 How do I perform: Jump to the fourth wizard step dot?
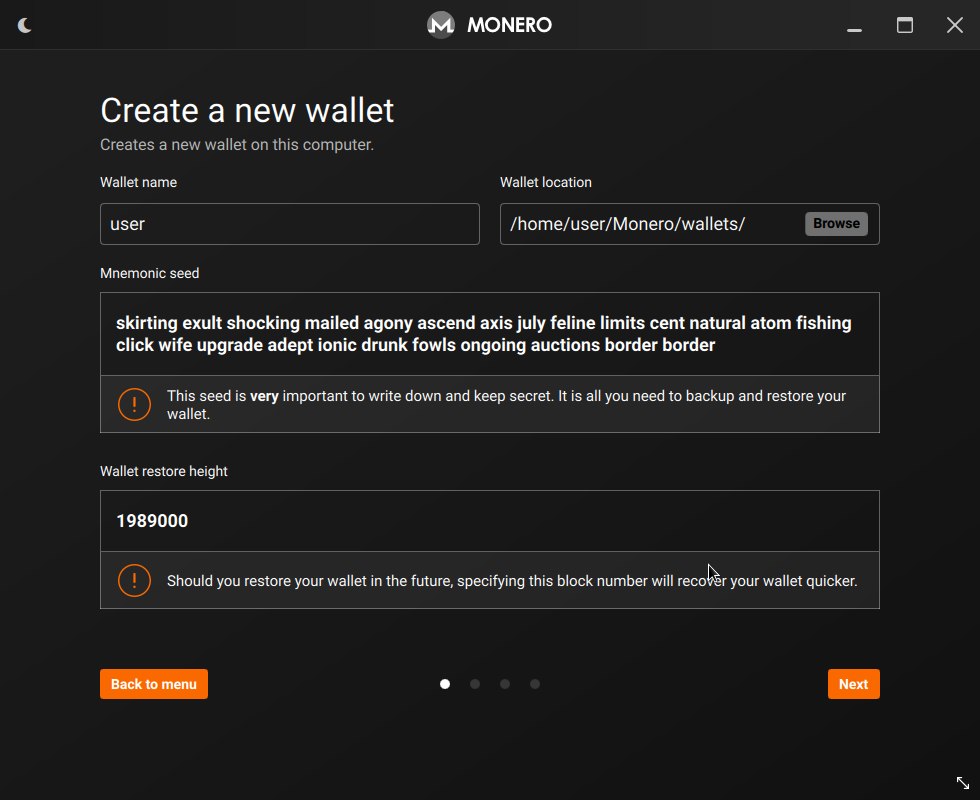click(535, 684)
